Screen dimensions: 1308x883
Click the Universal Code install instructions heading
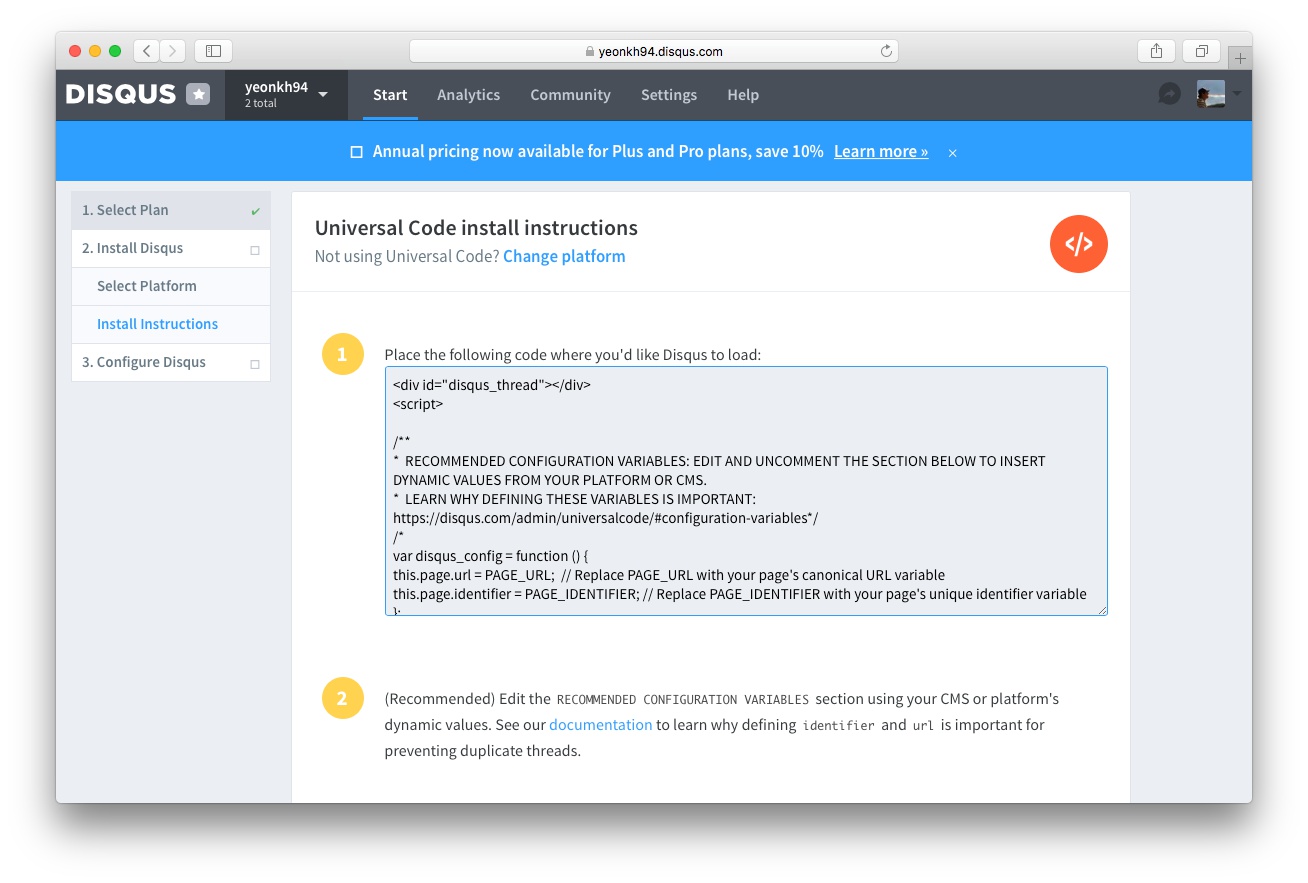476,228
